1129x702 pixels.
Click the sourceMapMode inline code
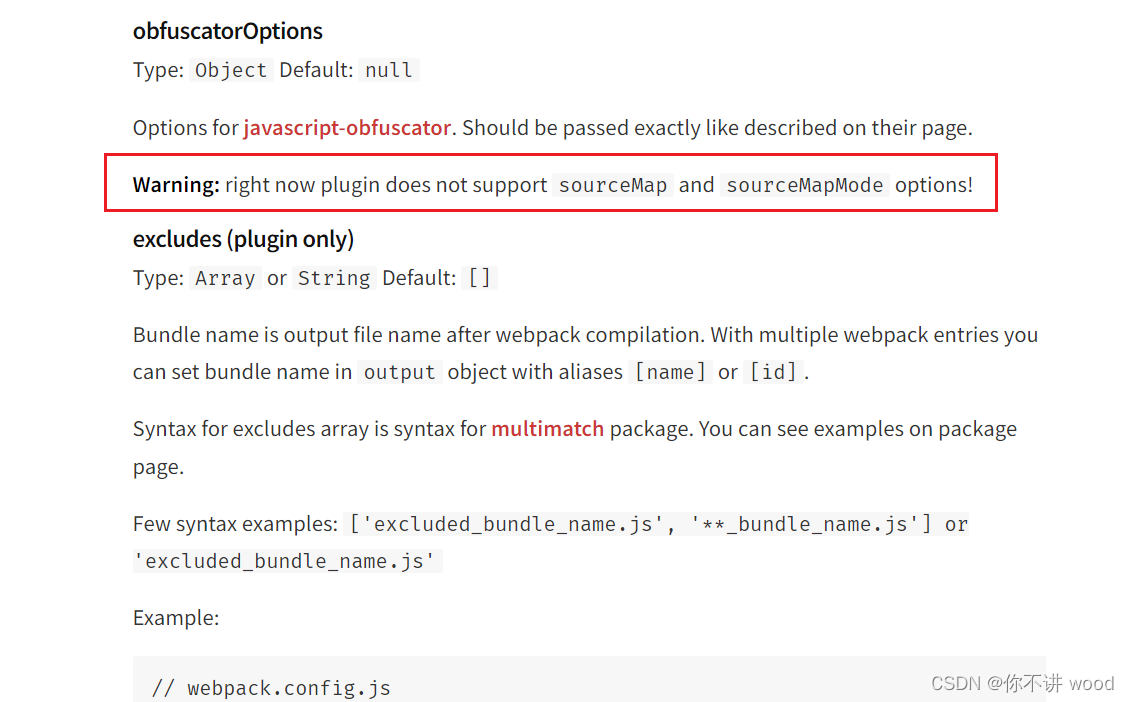click(804, 185)
